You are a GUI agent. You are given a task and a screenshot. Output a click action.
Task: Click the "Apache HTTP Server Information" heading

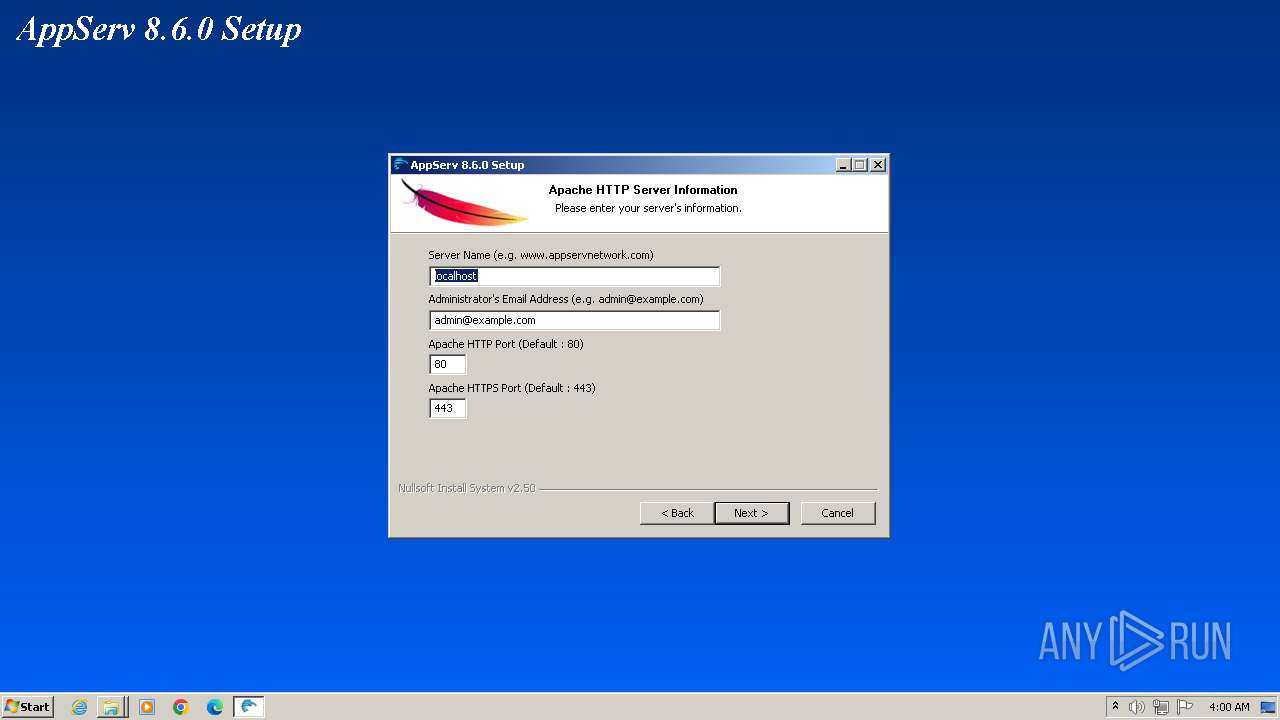pos(643,190)
